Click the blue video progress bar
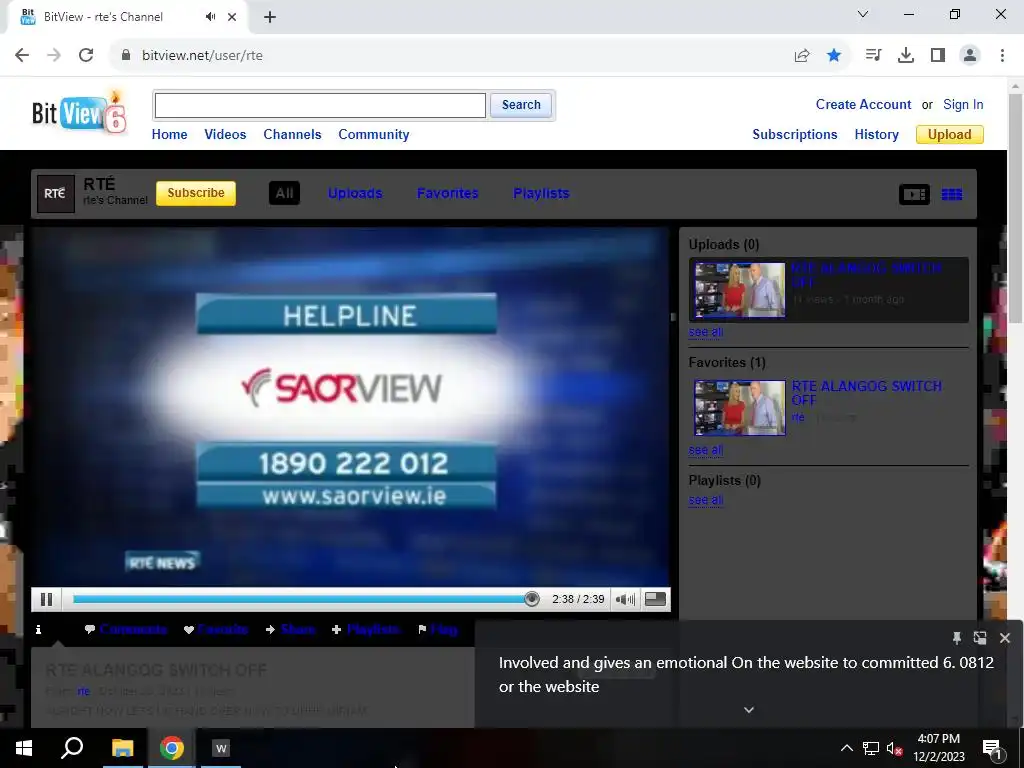This screenshot has width=1024, height=768. [x=300, y=599]
